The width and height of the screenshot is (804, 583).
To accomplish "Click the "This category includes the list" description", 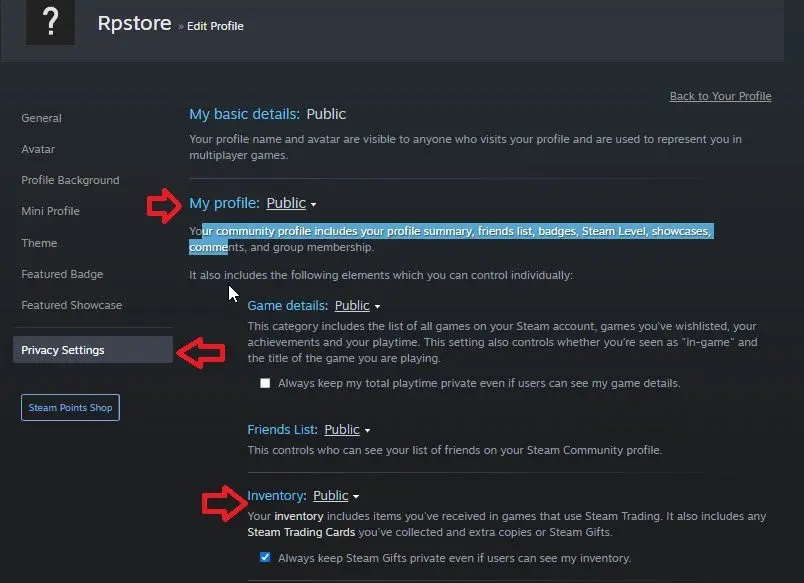I will tap(502, 342).
